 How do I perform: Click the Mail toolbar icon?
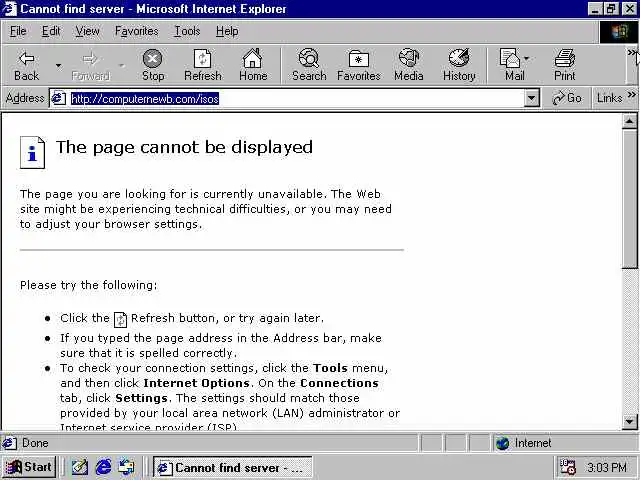pos(511,65)
